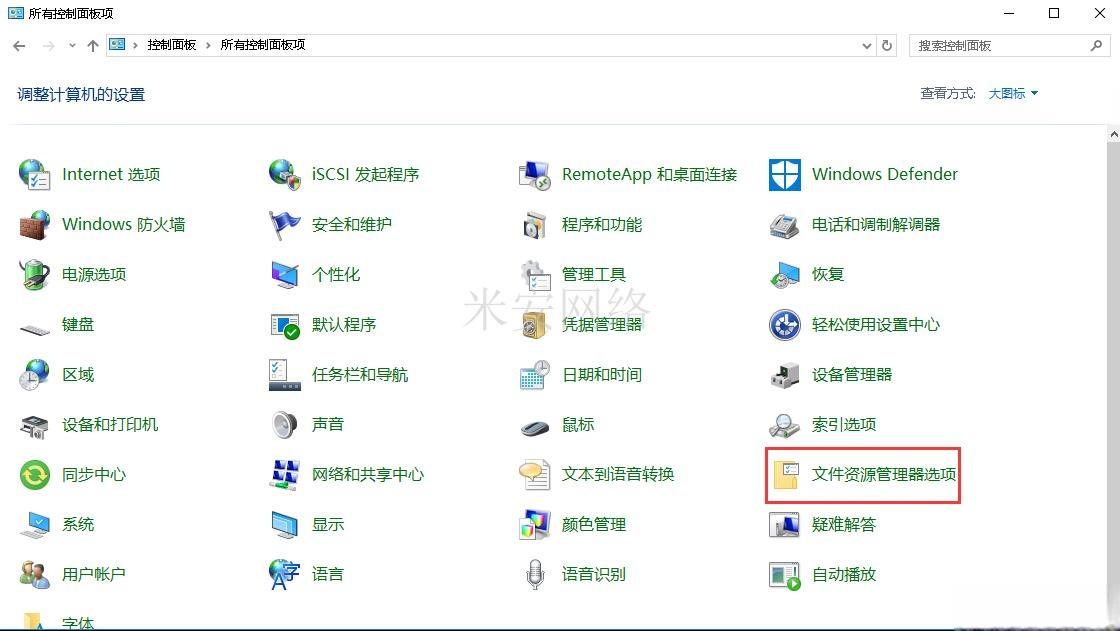This screenshot has width=1120, height=631.
Task: Click the search magnifier icon
Action: pyautogui.click(x=1096, y=46)
